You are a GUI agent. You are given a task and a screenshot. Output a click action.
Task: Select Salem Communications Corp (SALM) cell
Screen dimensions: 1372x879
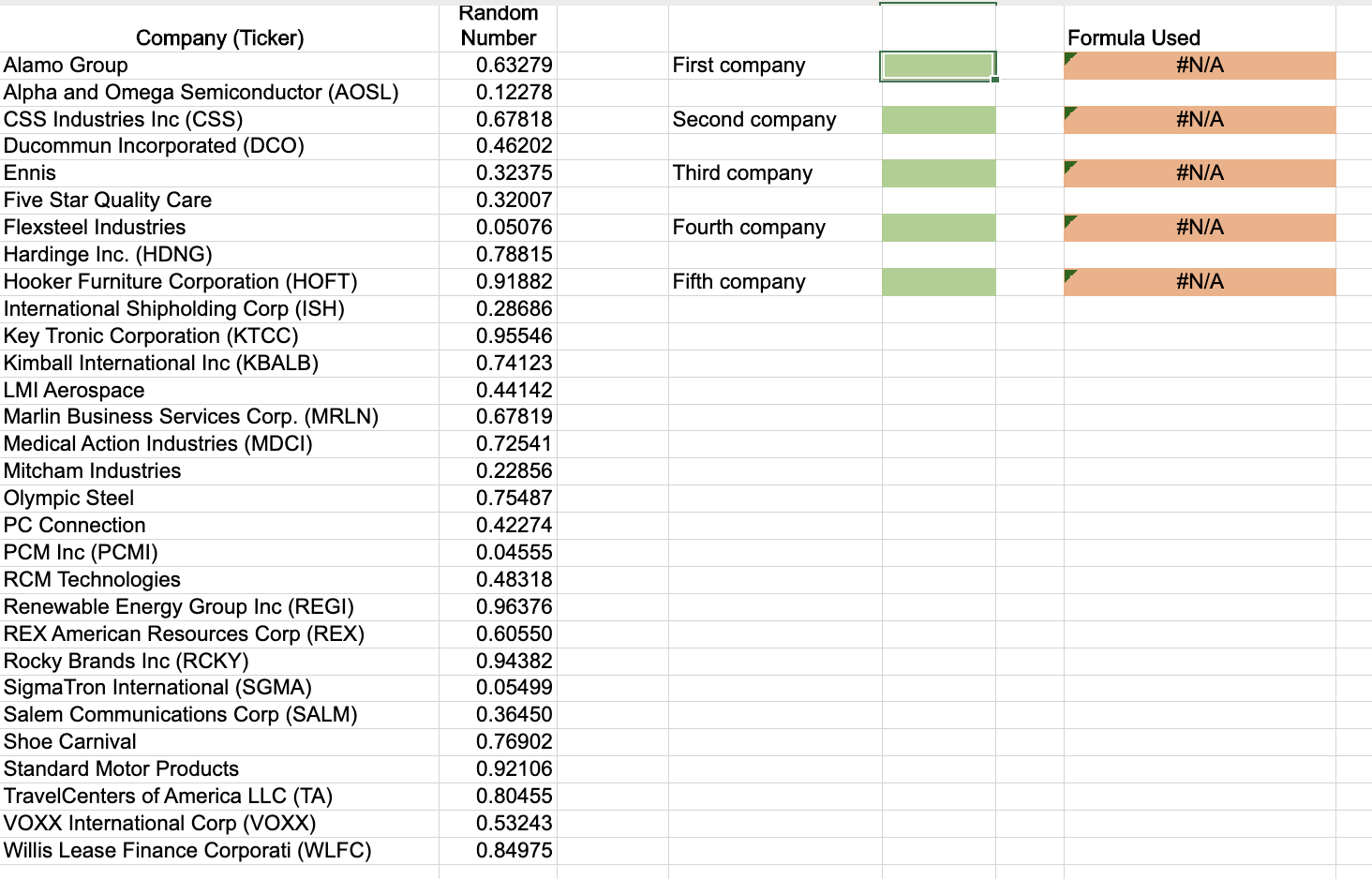219,715
